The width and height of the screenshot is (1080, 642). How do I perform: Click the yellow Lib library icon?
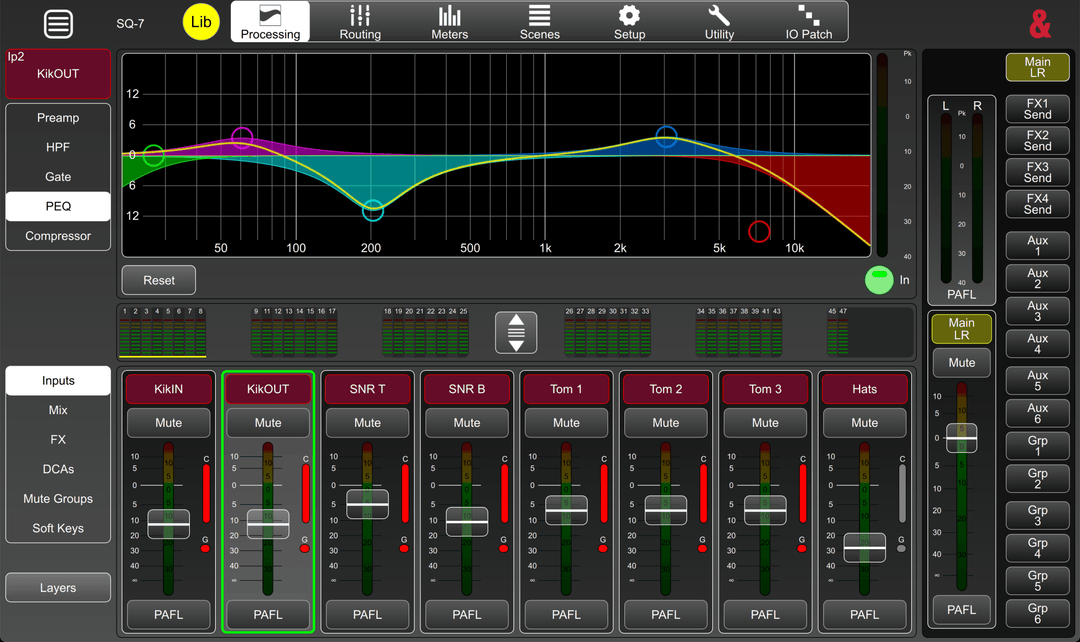201,22
